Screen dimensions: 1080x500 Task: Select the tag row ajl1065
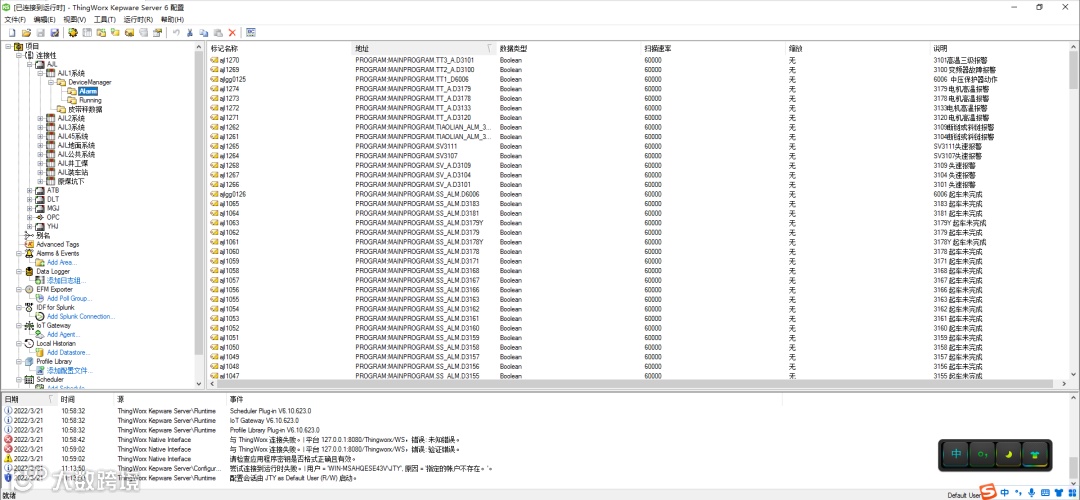point(638,204)
